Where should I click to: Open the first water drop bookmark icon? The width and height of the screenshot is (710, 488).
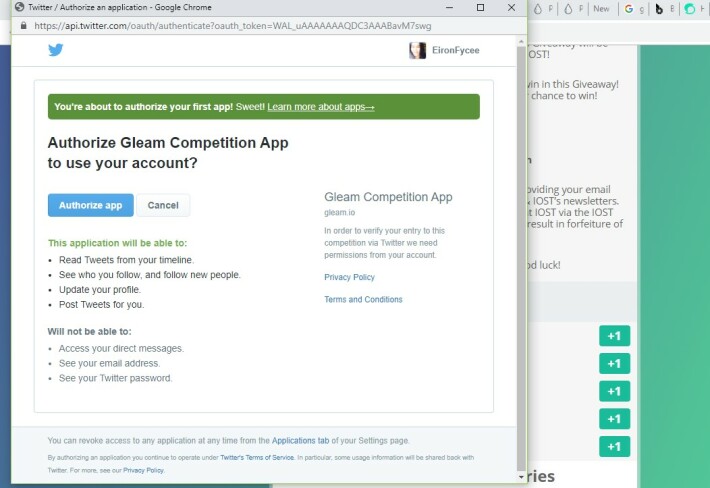[537, 9]
